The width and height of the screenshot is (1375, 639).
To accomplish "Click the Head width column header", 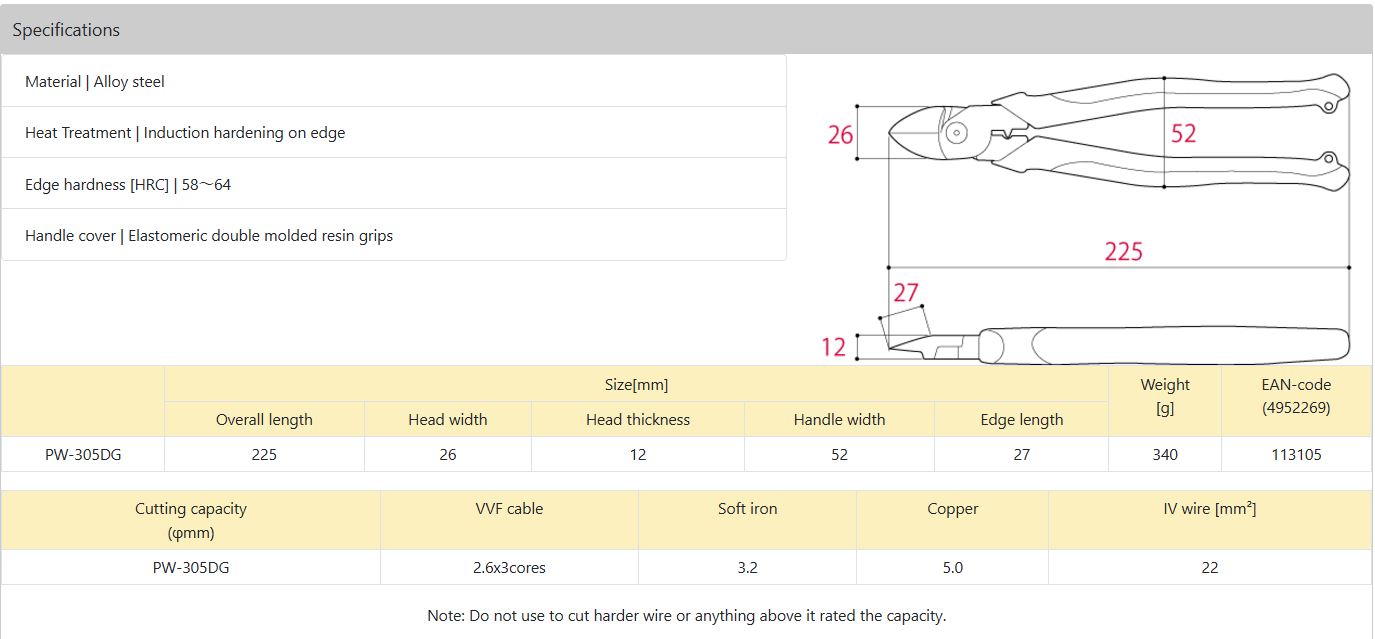I will pos(447,420).
